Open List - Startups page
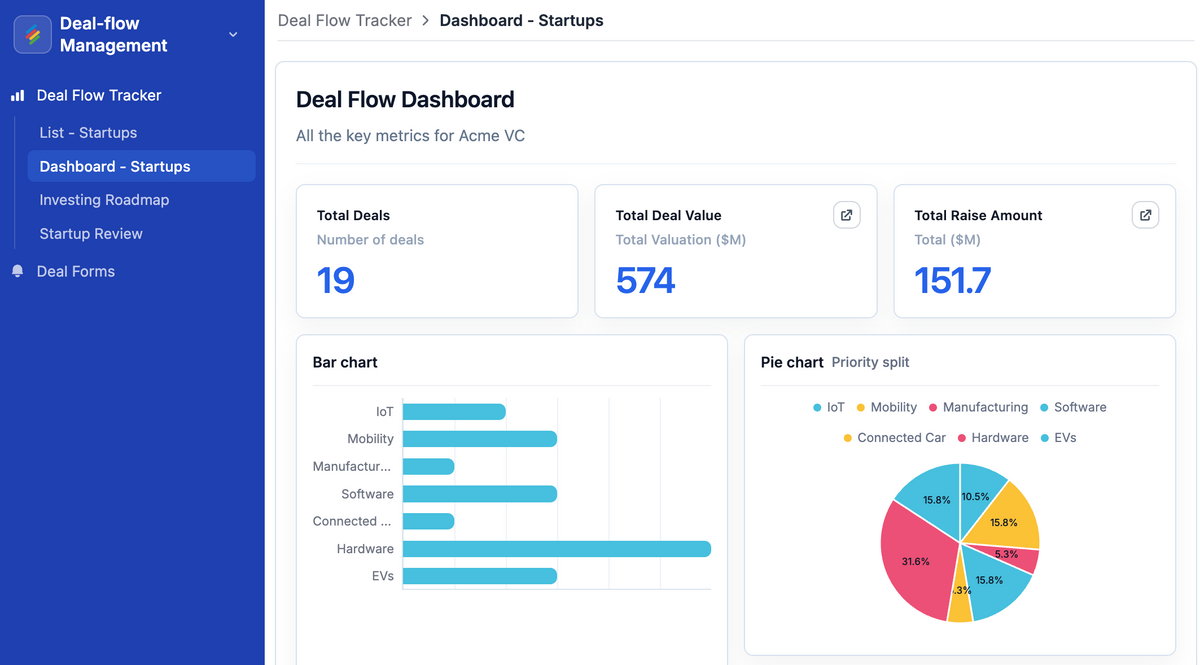Image resolution: width=1200 pixels, height=665 pixels. [x=88, y=133]
